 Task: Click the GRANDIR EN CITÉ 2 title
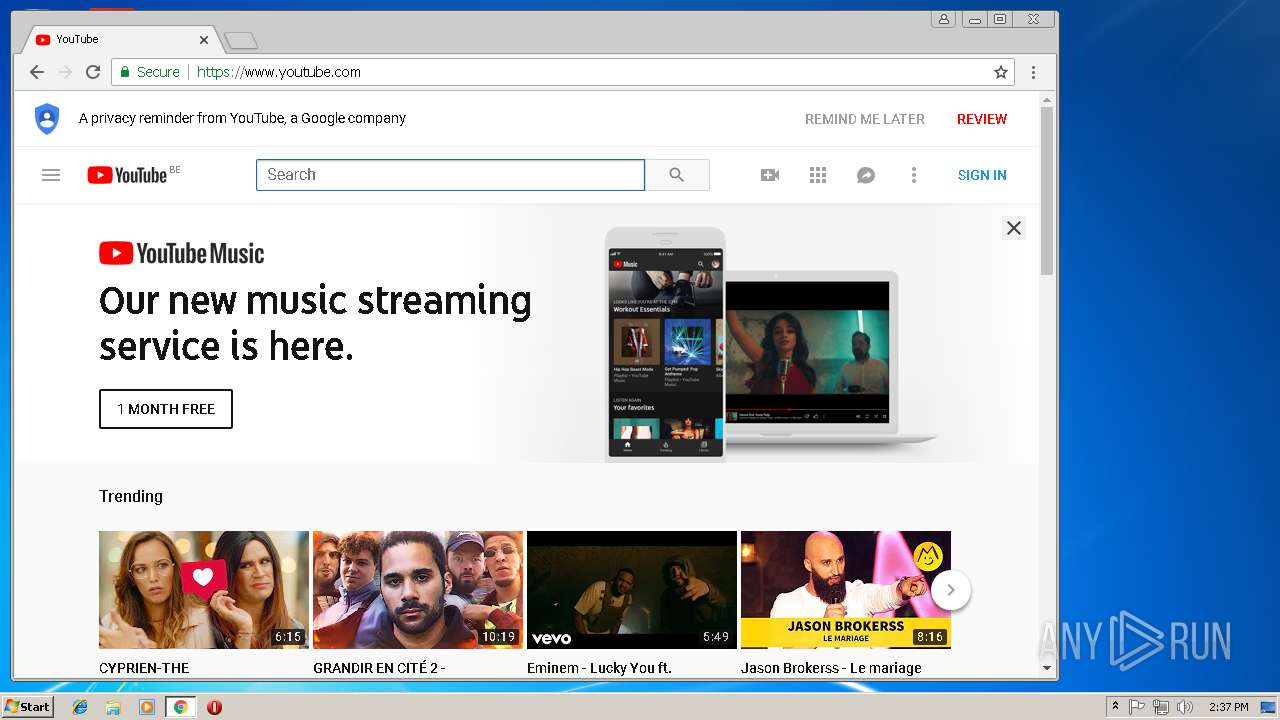pyautogui.click(x=379, y=668)
